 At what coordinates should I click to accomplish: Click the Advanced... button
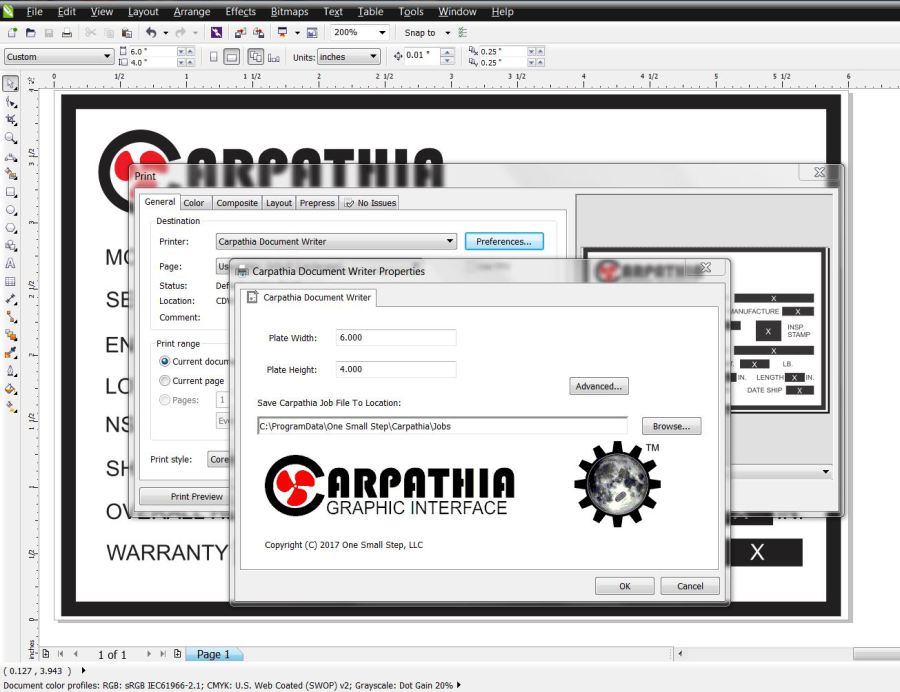click(x=599, y=386)
